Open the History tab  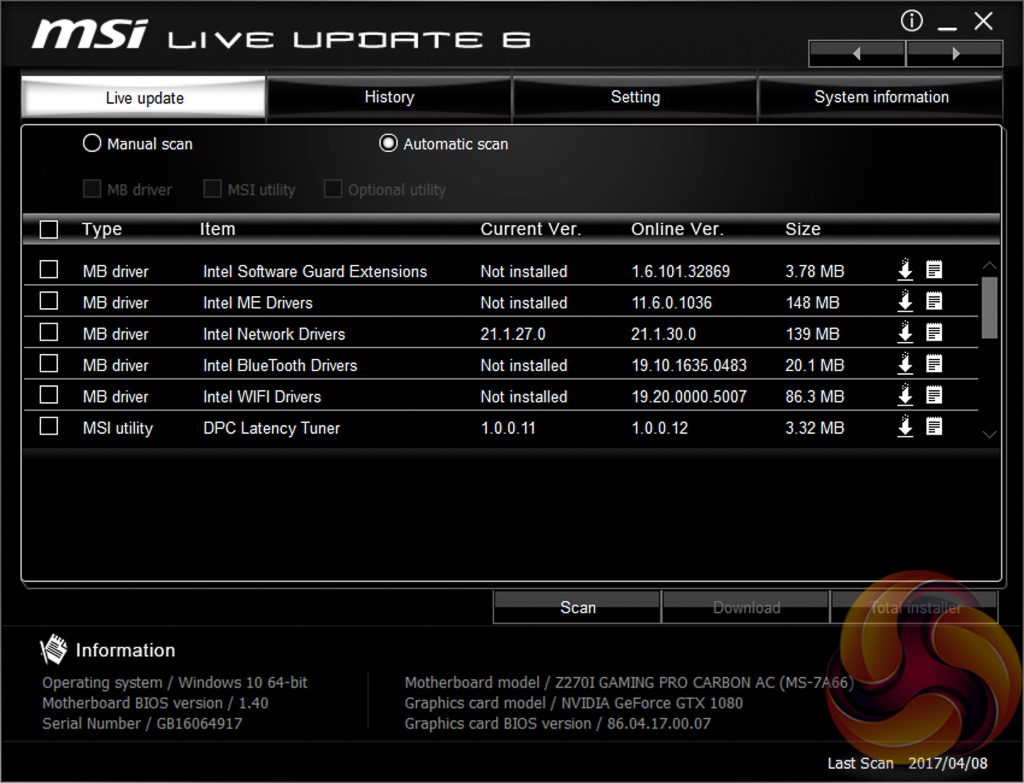[389, 97]
